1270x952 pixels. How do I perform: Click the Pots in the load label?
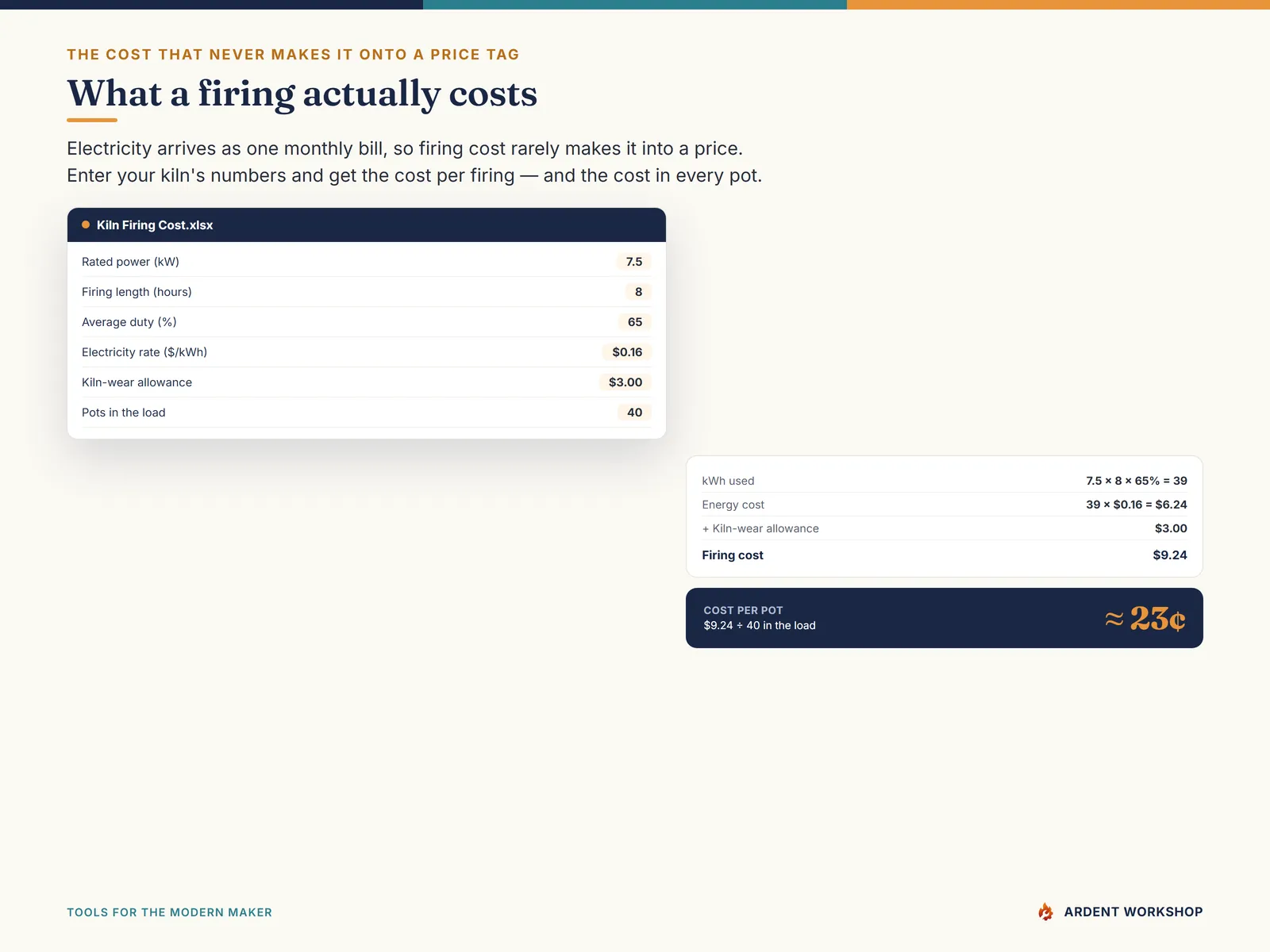[124, 413]
